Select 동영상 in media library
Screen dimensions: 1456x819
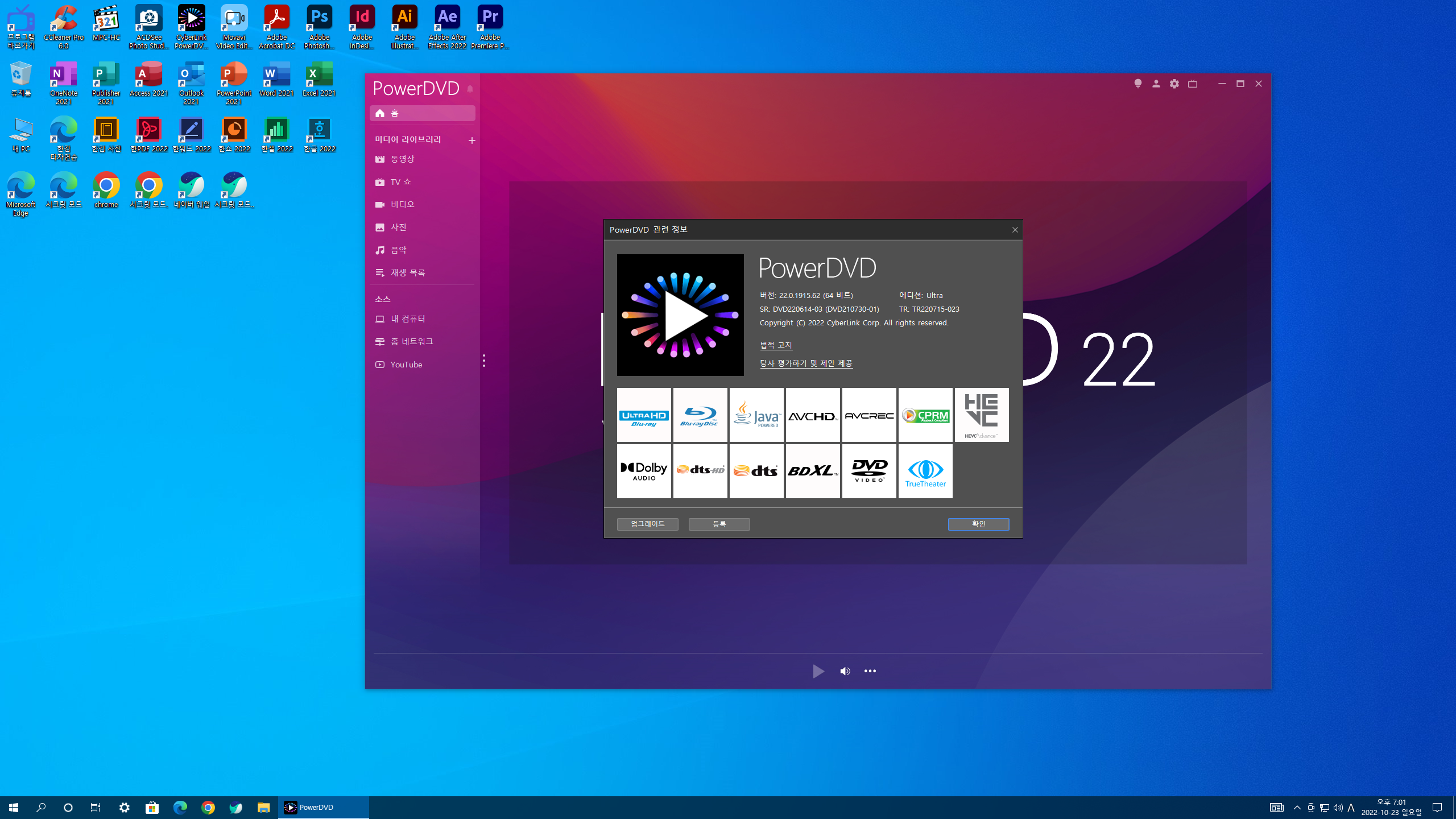(x=402, y=159)
